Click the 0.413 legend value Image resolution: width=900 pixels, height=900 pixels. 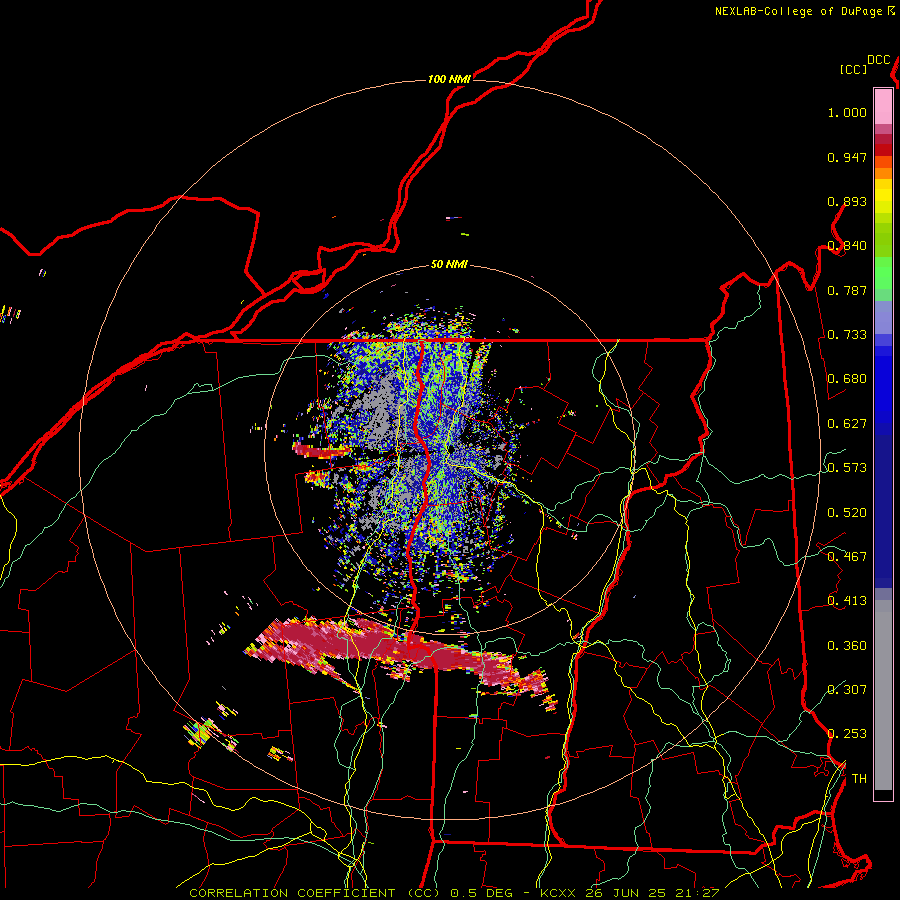point(847,601)
